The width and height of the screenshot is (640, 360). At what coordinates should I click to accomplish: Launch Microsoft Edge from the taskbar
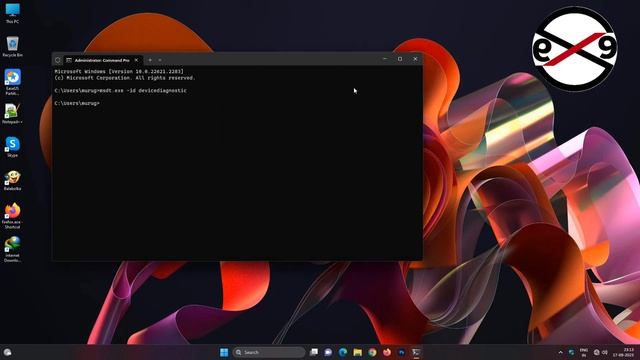pyautogui.click(x=343, y=352)
